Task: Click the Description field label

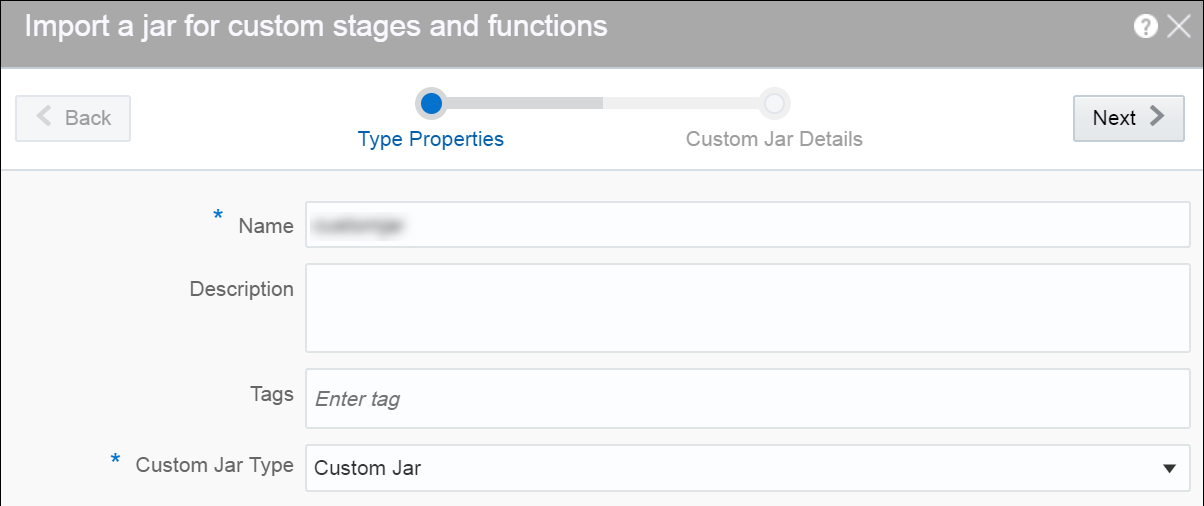Action: (x=242, y=289)
